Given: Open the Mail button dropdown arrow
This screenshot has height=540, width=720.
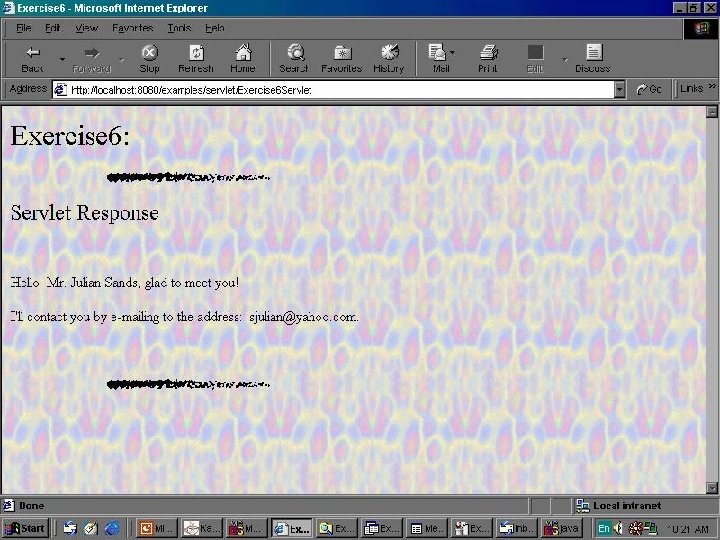Looking at the screenshot, I should click(x=452, y=52).
